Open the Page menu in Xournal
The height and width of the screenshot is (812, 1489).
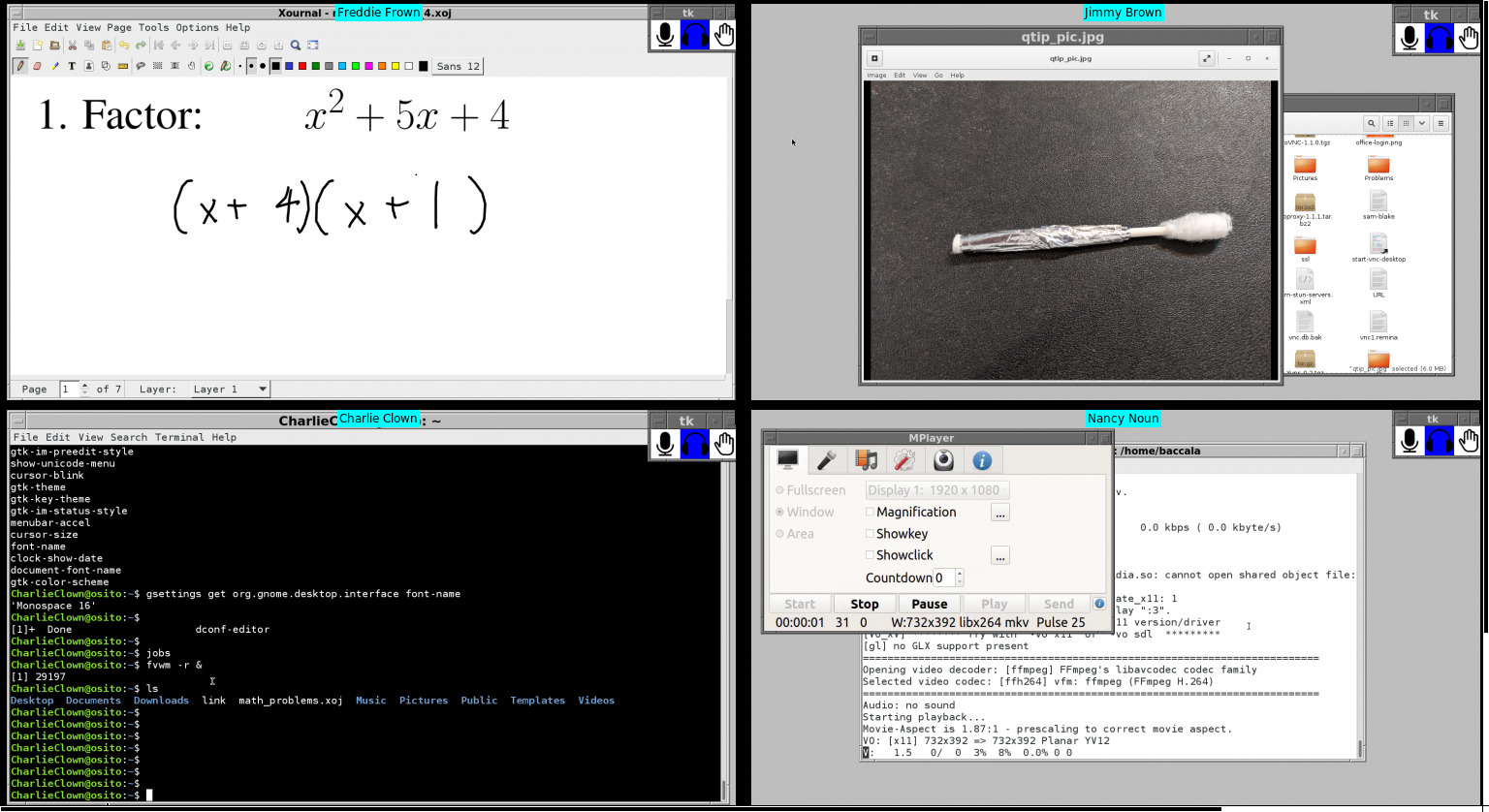click(119, 27)
